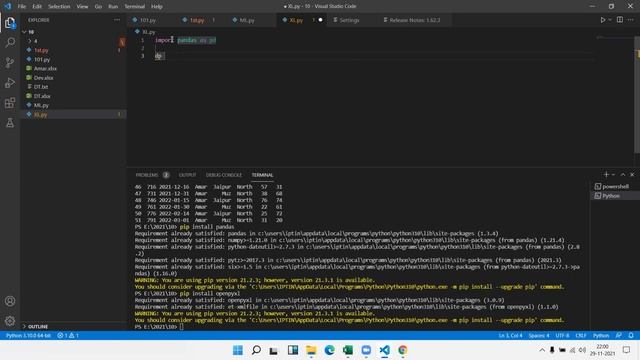Open Explorer Views and More Actions ellipsis

117,20
